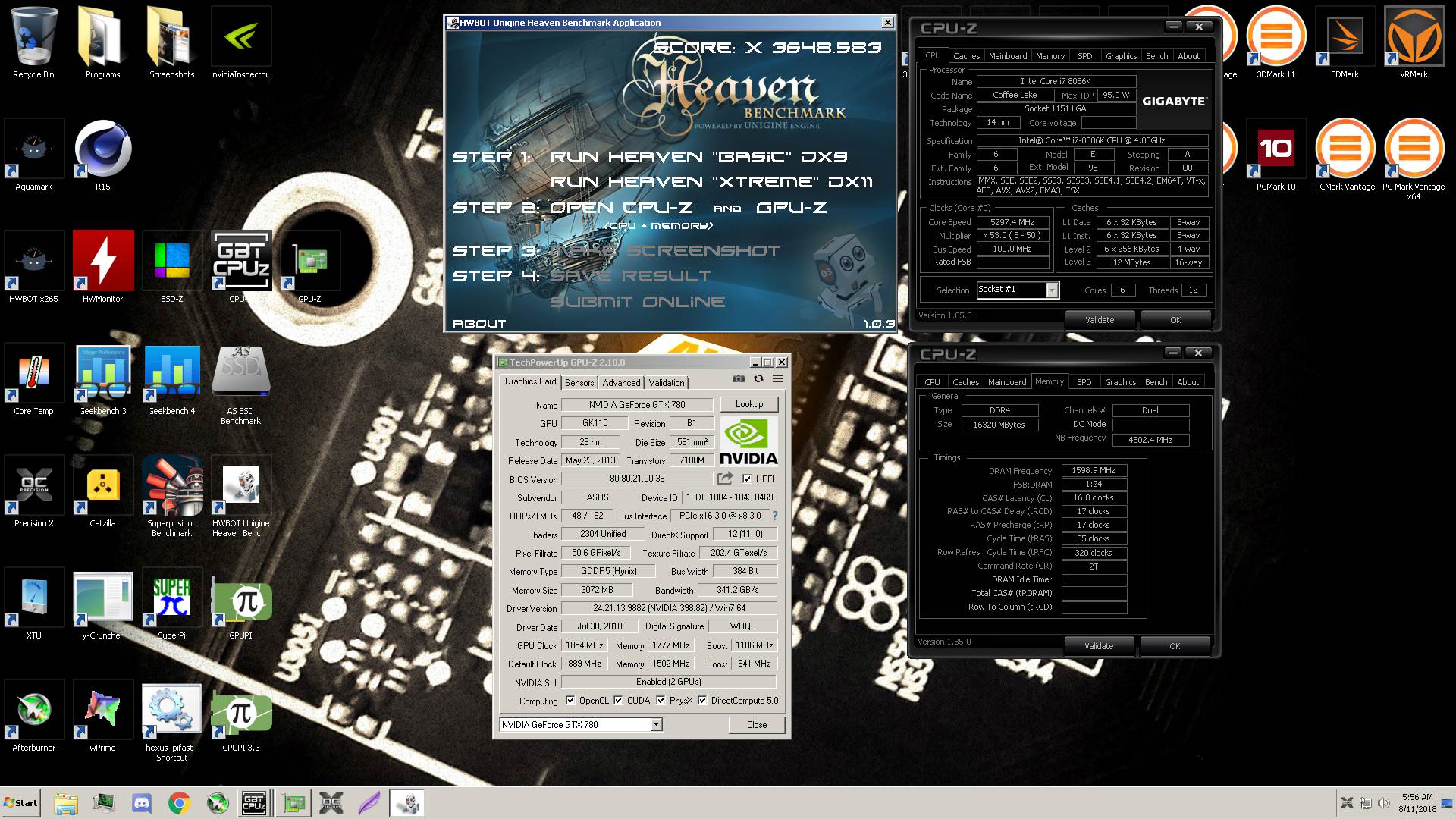1456x819 pixels.
Task: Open the Socket #1 selection dropdown in CPU-Z
Action: (x=1052, y=290)
